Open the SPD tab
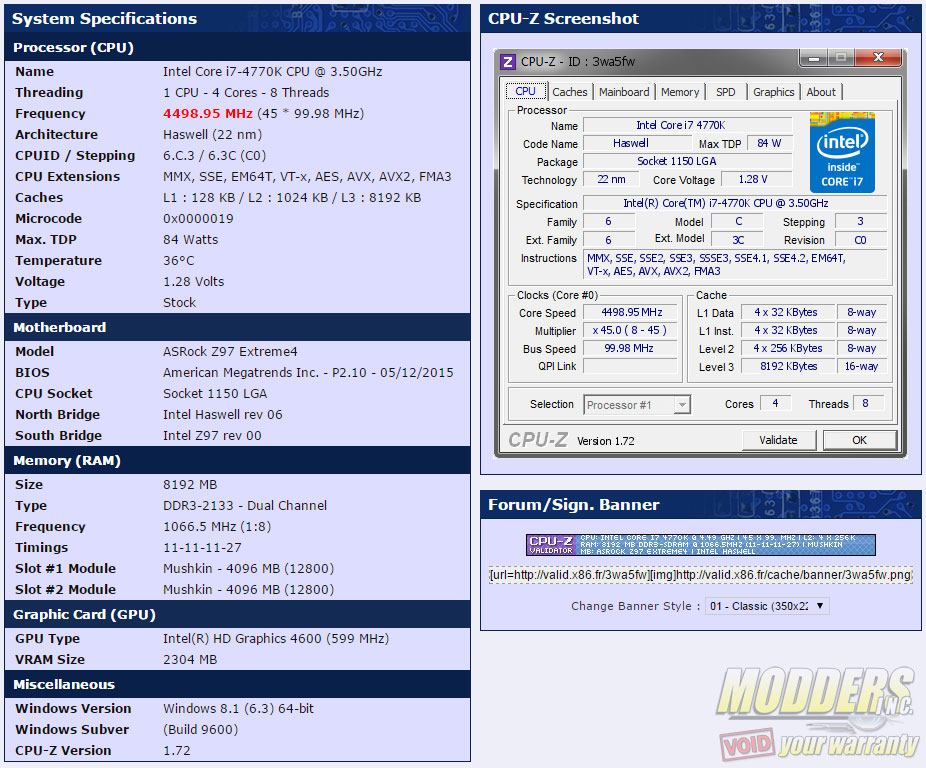 [x=726, y=92]
